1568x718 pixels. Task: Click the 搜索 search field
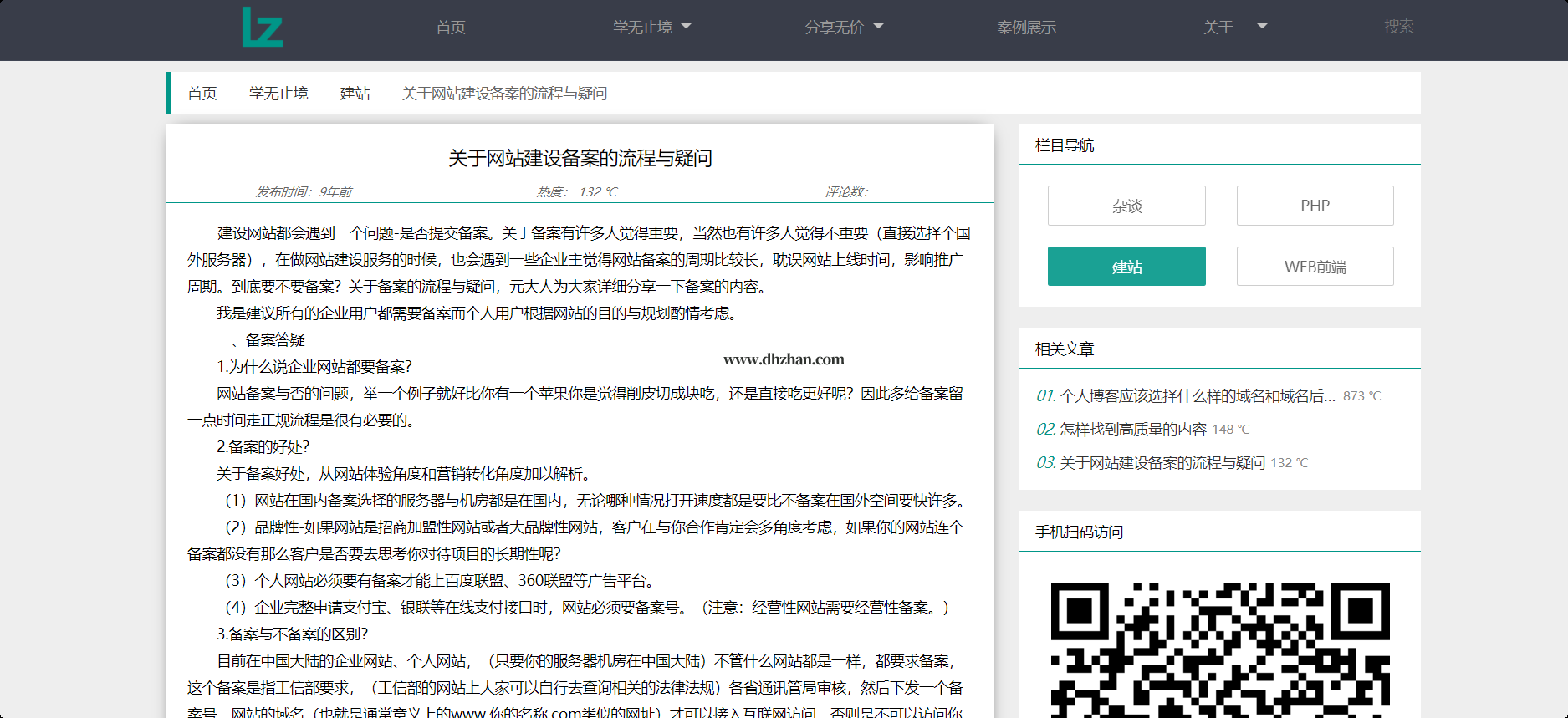click(x=1398, y=27)
